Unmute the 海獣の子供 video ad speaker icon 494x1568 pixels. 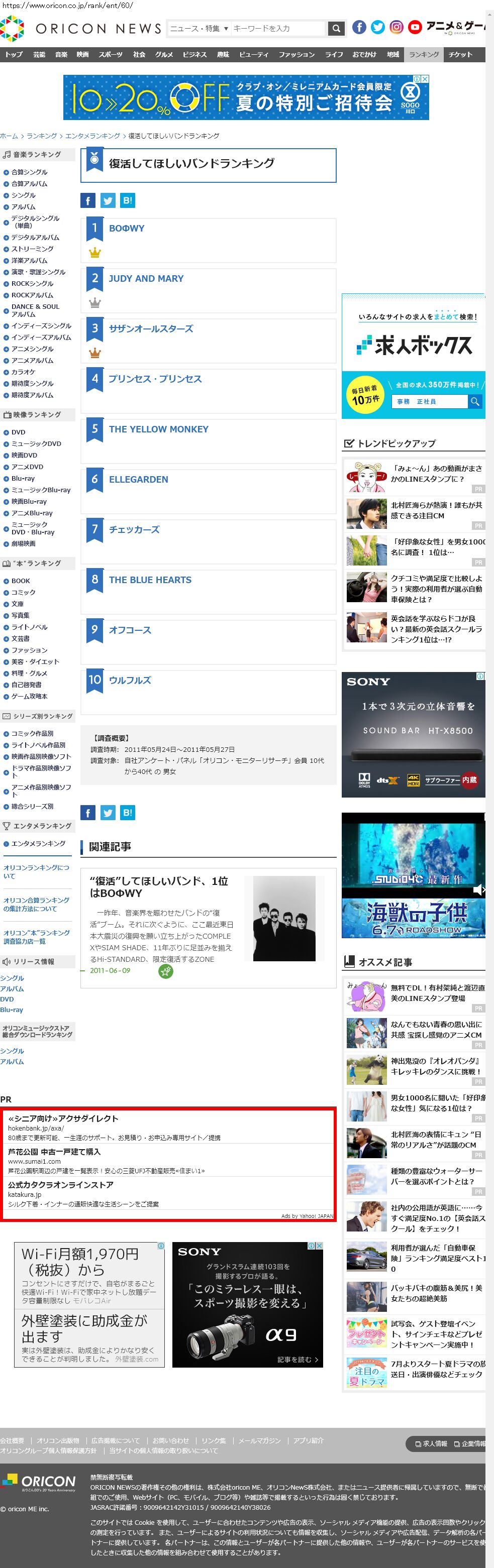coord(479,890)
